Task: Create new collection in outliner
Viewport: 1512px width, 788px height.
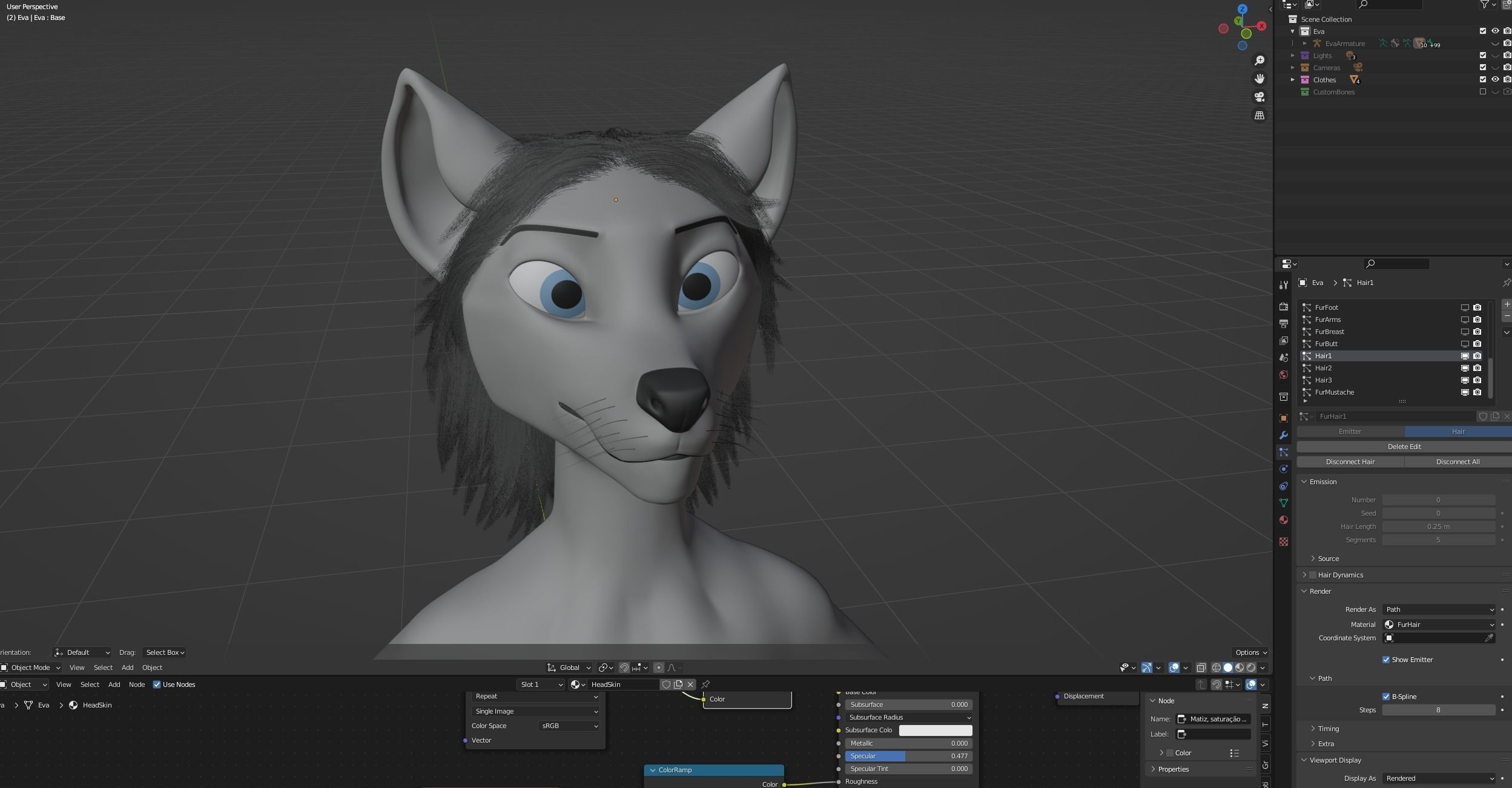Action: click(x=1507, y=4)
